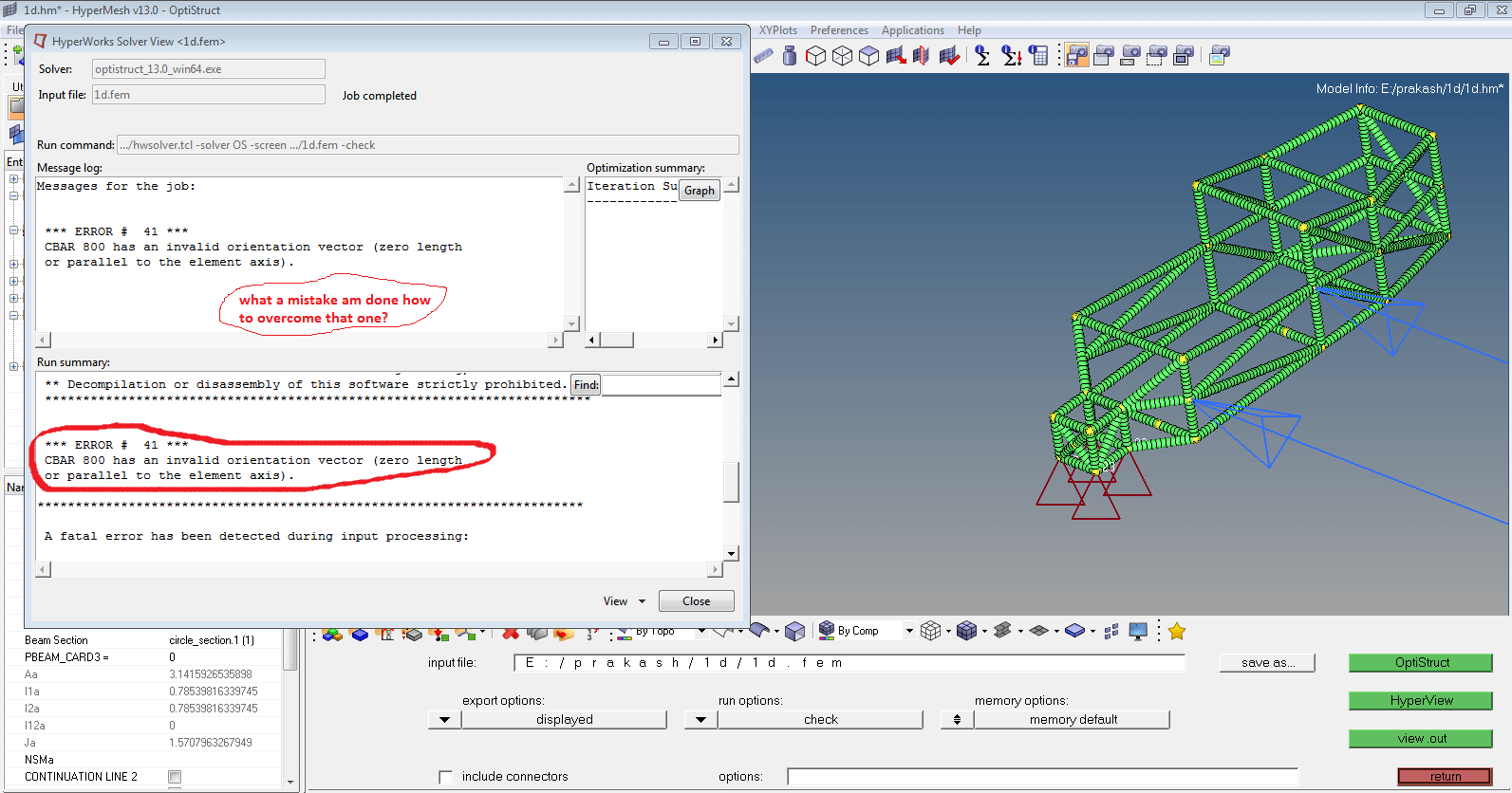Click the memory default button
The image size is (1512, 793).
(x=1073, y=720)
